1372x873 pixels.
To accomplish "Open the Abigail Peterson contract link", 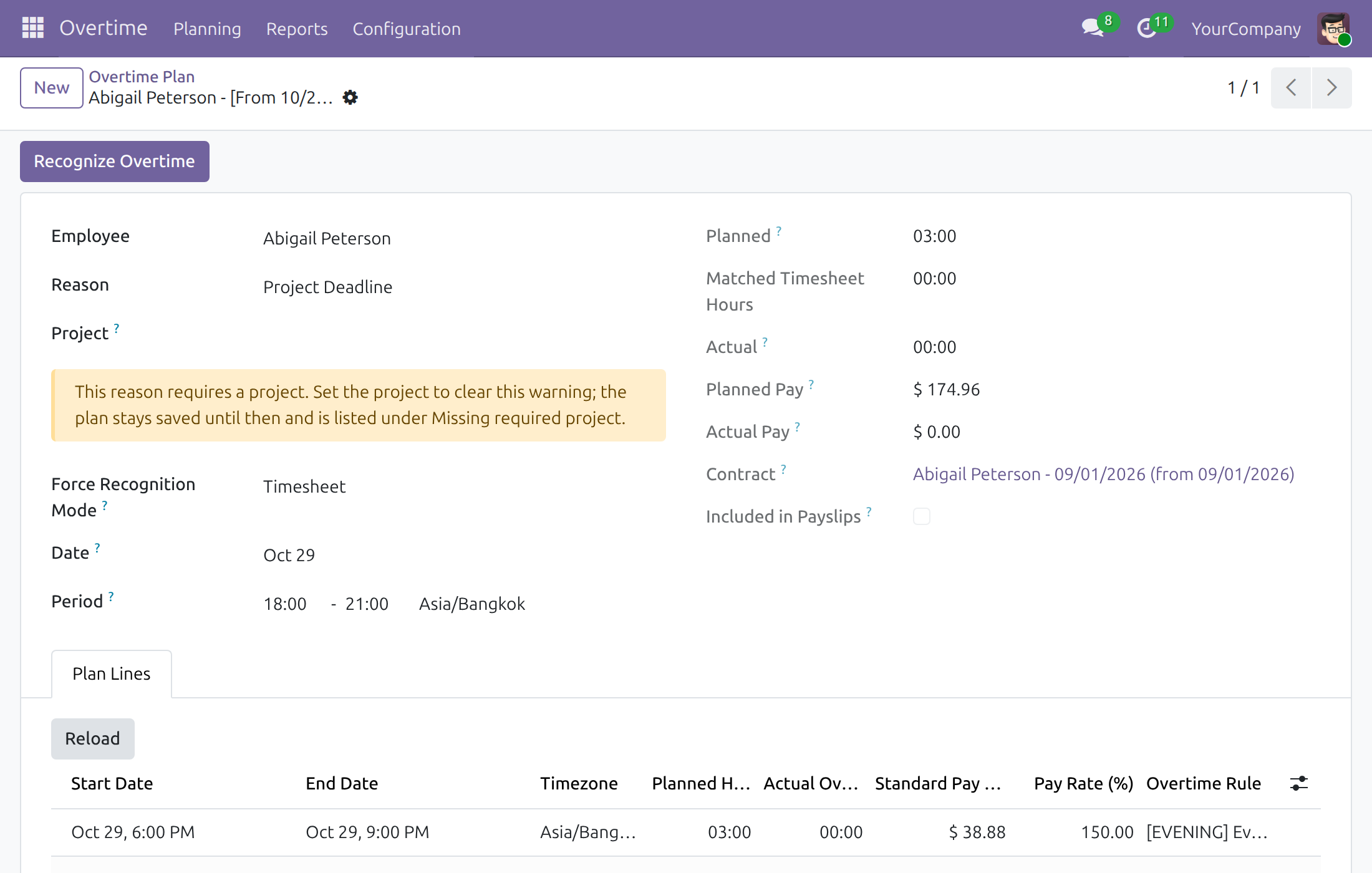I will tap(1103, 474).
